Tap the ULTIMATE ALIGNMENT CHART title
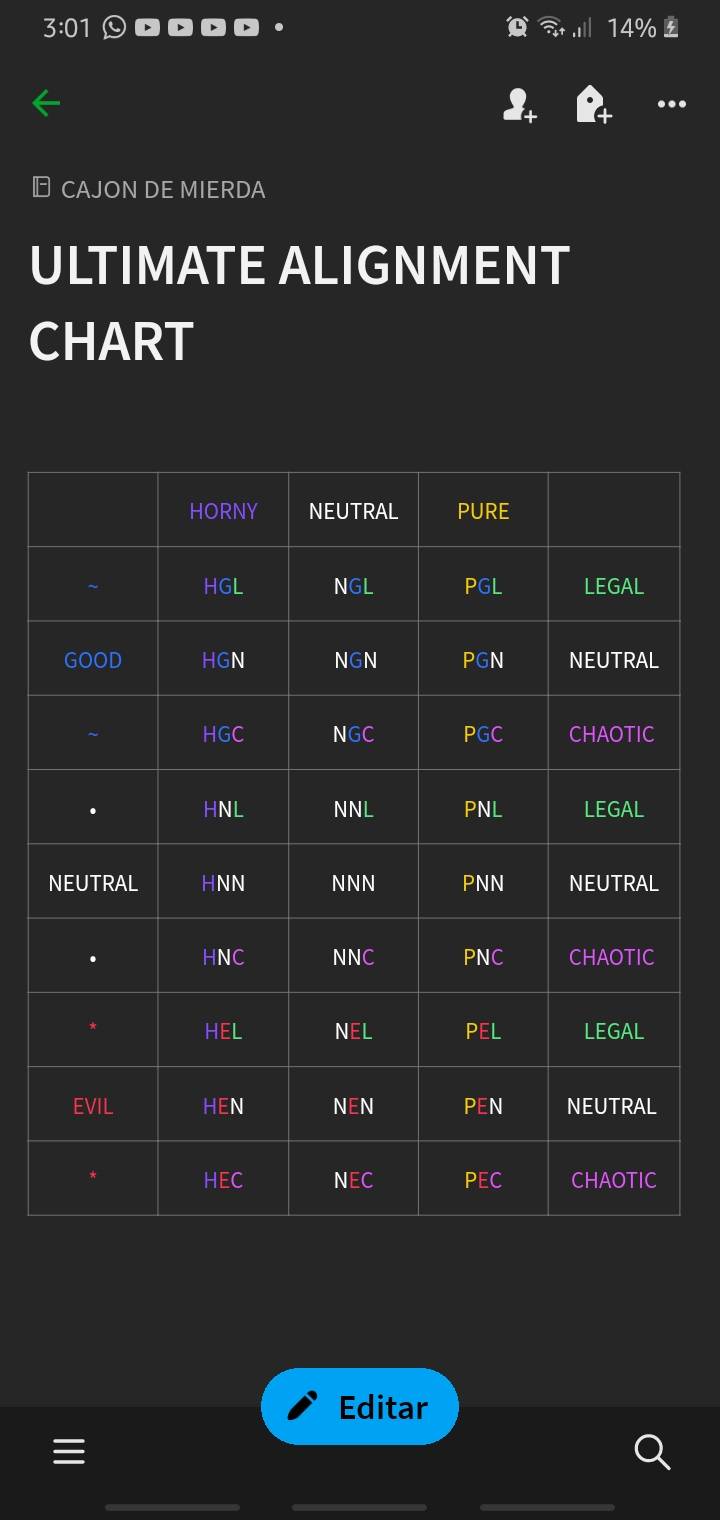Viewport: 720px width, 1520px height. (299, 302)
